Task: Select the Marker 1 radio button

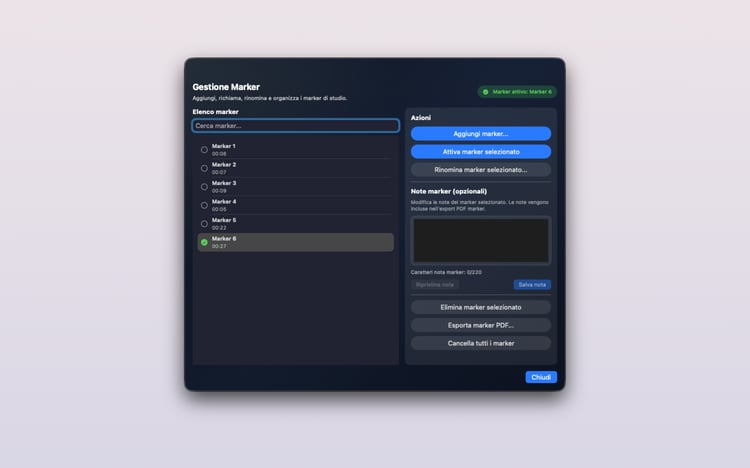Action: 204,150
